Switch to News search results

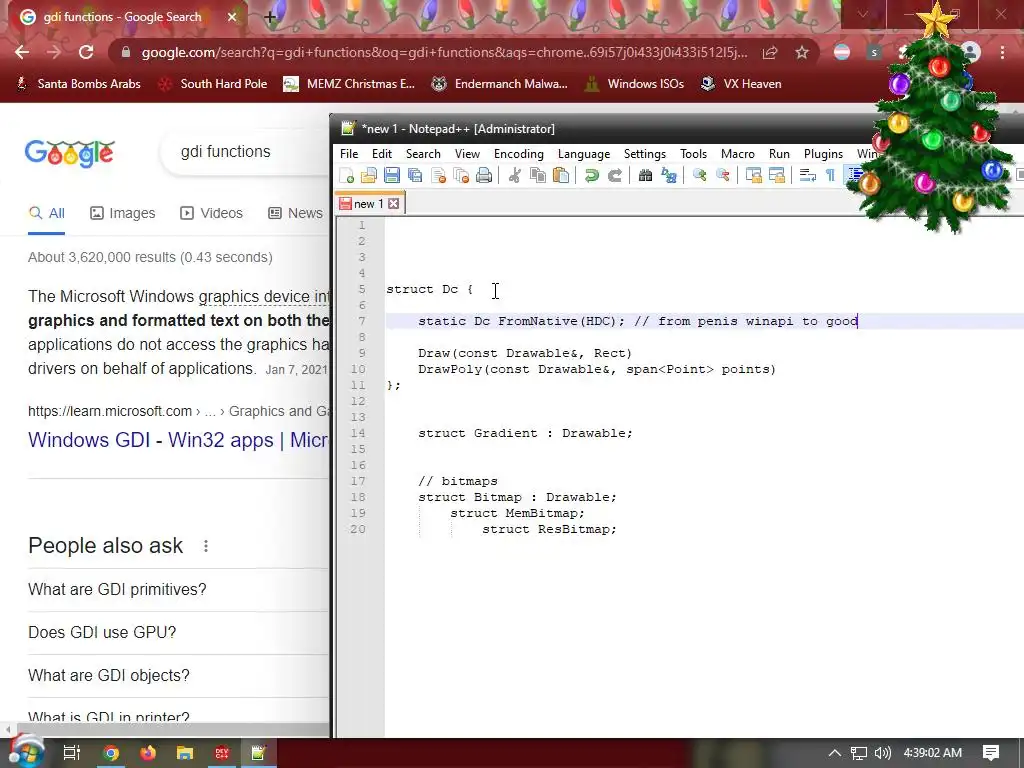click(295, 214)
